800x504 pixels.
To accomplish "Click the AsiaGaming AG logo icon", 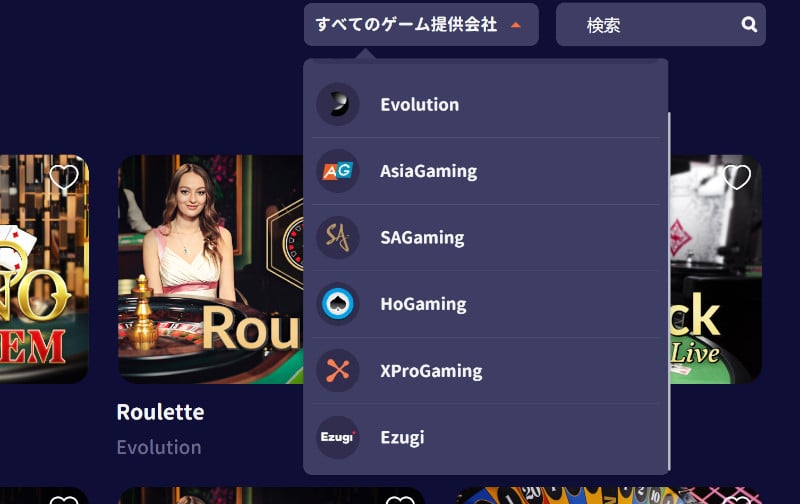I will pos(338,171).
